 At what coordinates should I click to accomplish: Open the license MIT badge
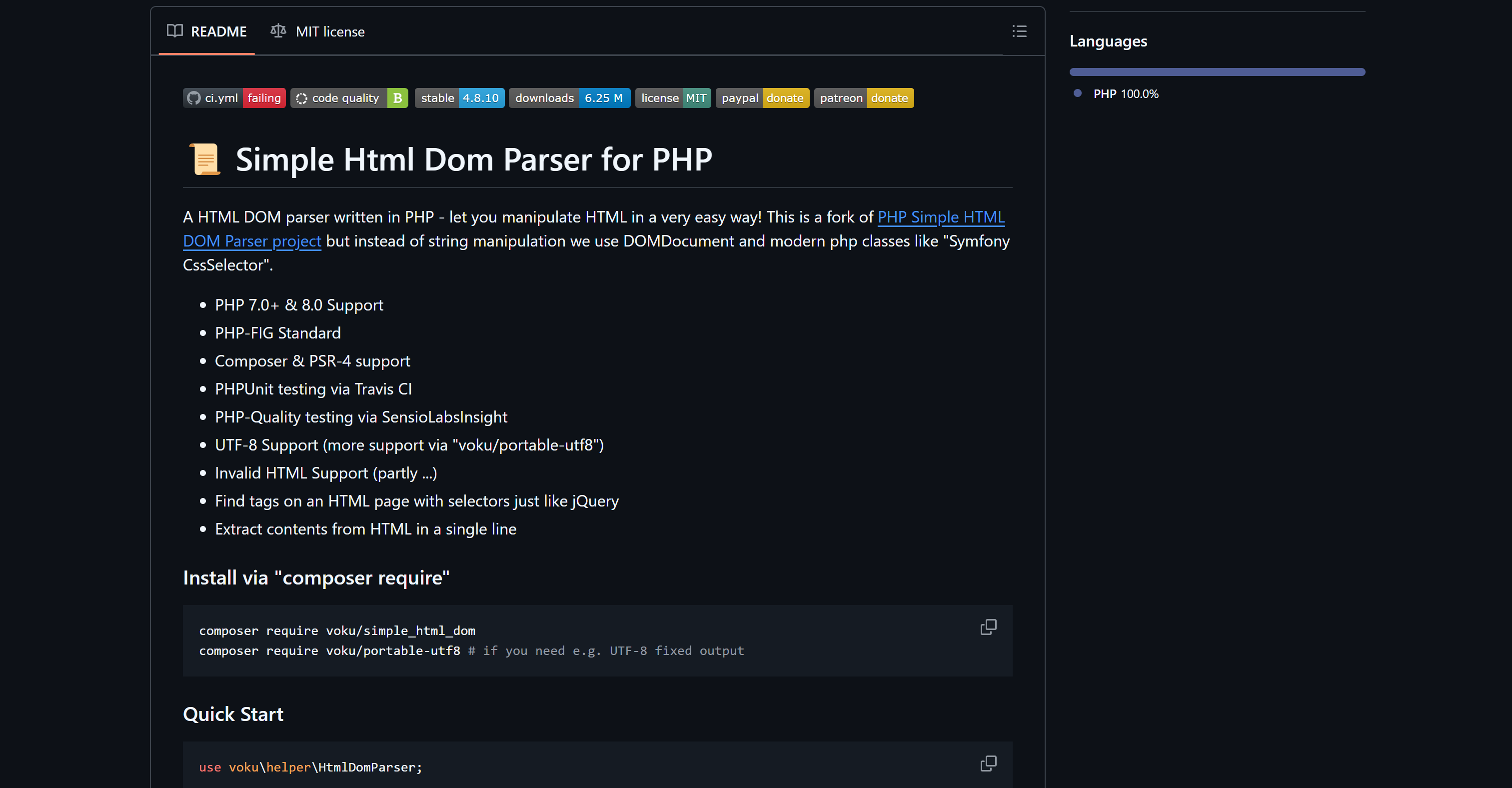pyautogui.click(x=673, y=98)
